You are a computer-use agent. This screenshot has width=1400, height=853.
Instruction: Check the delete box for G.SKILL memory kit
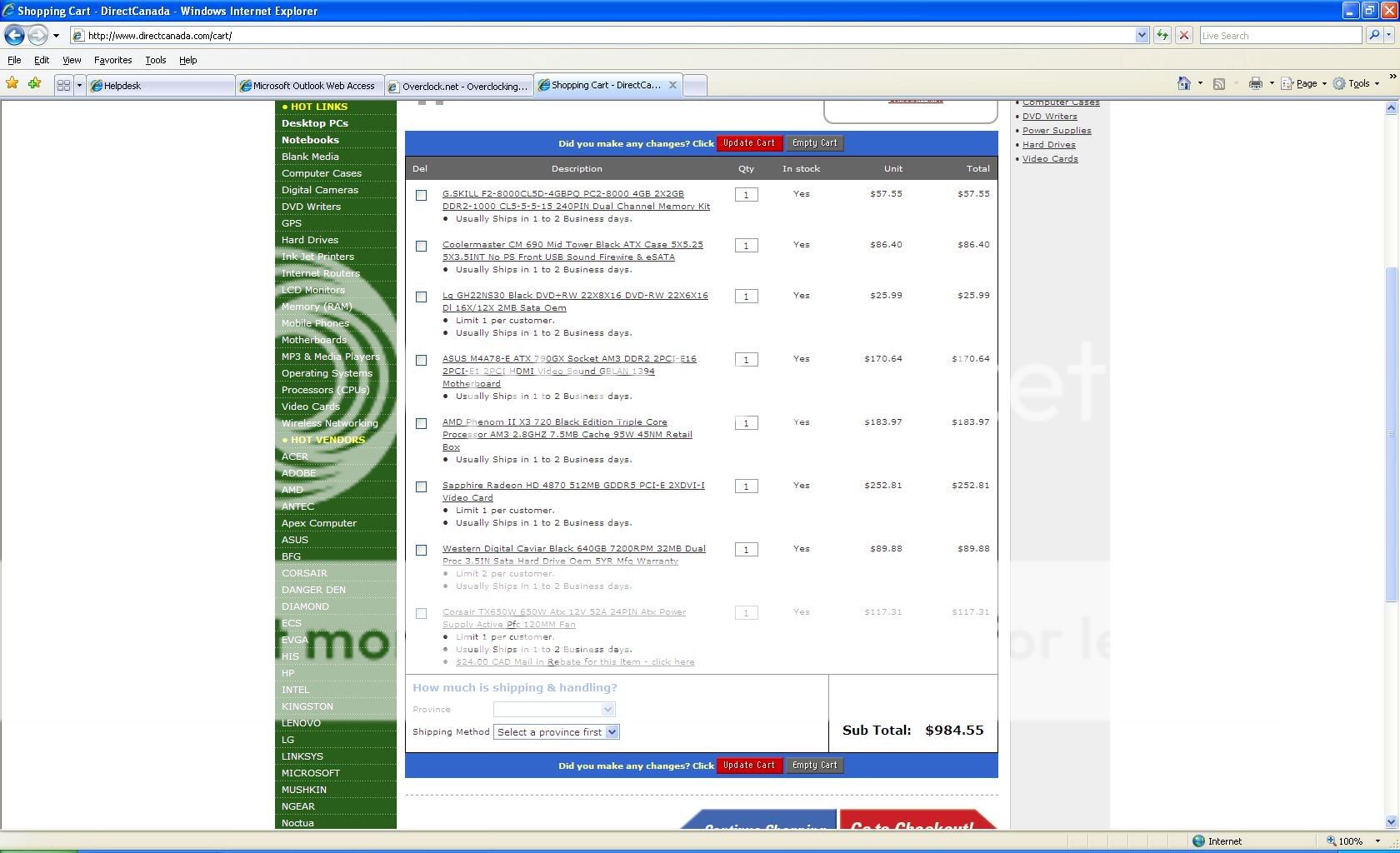[421, 195]
